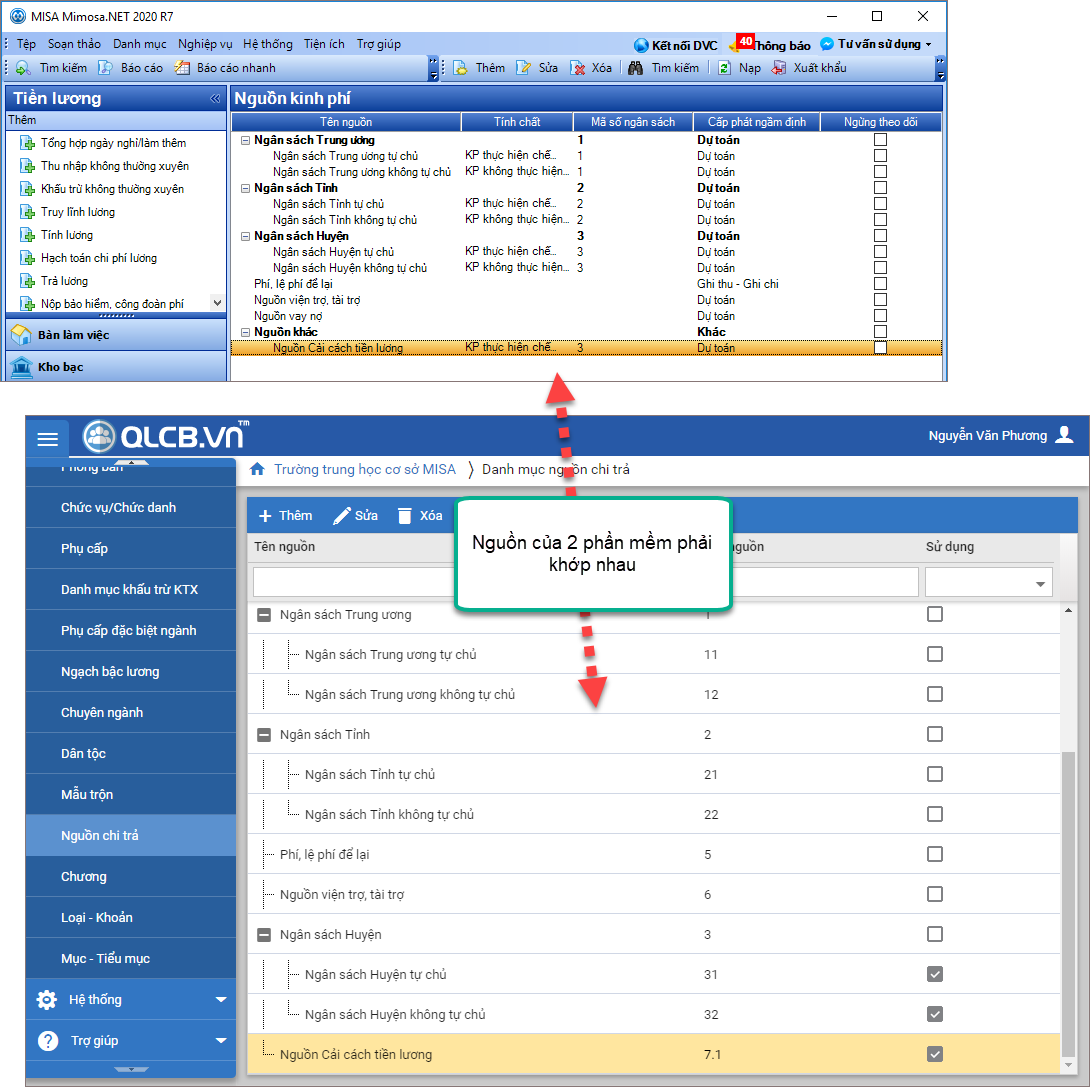Collapse Ngân sách Trung ương node in Mimosa

(245, 140)
